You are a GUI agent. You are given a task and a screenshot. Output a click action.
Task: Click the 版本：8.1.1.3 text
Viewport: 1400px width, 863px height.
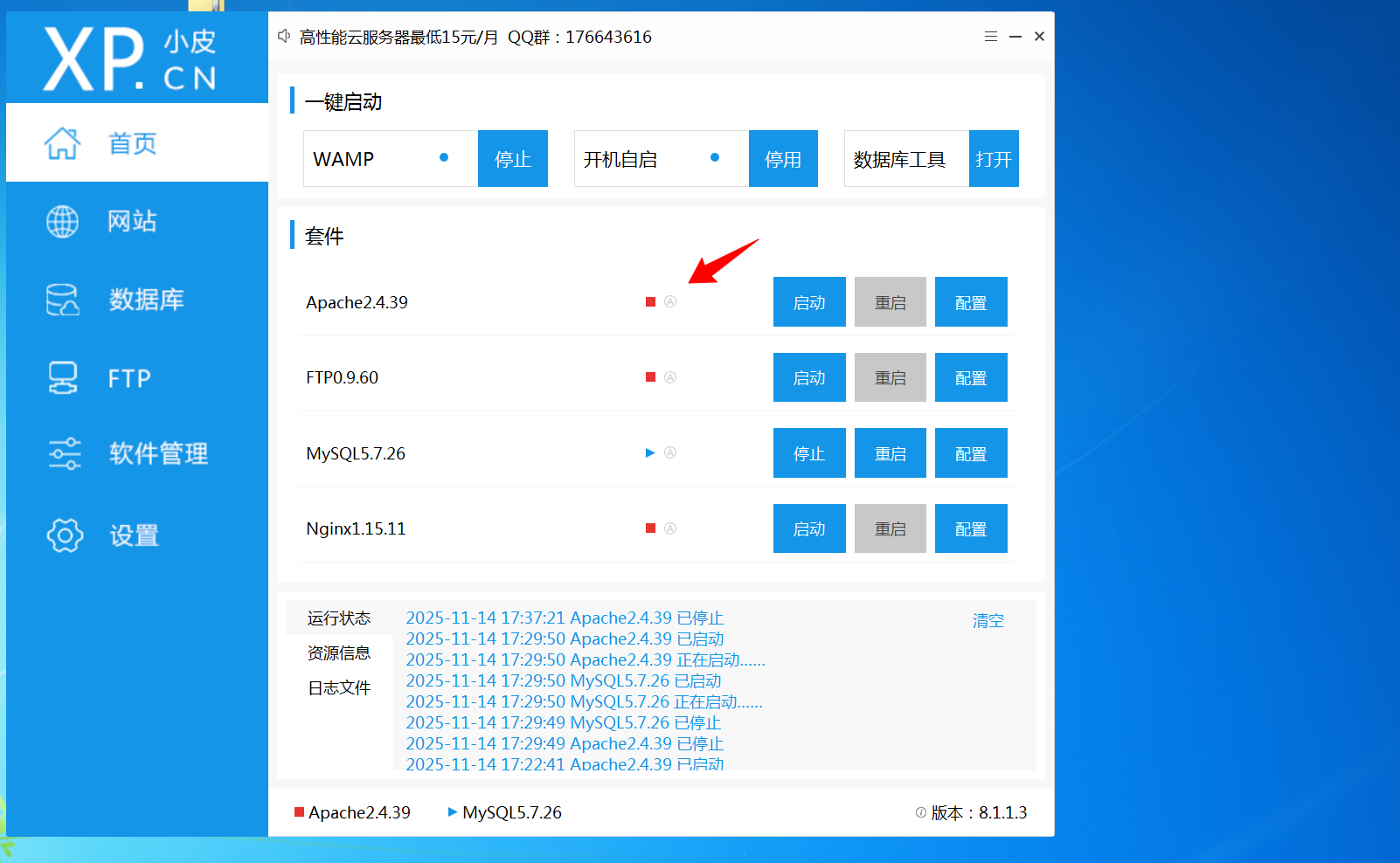click(979, 812)
